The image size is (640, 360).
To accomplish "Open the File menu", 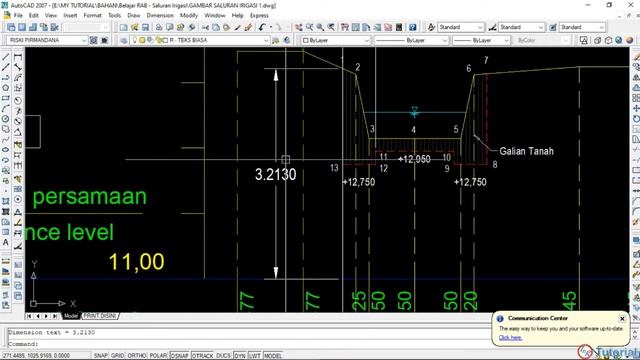I will coord(18,16).
